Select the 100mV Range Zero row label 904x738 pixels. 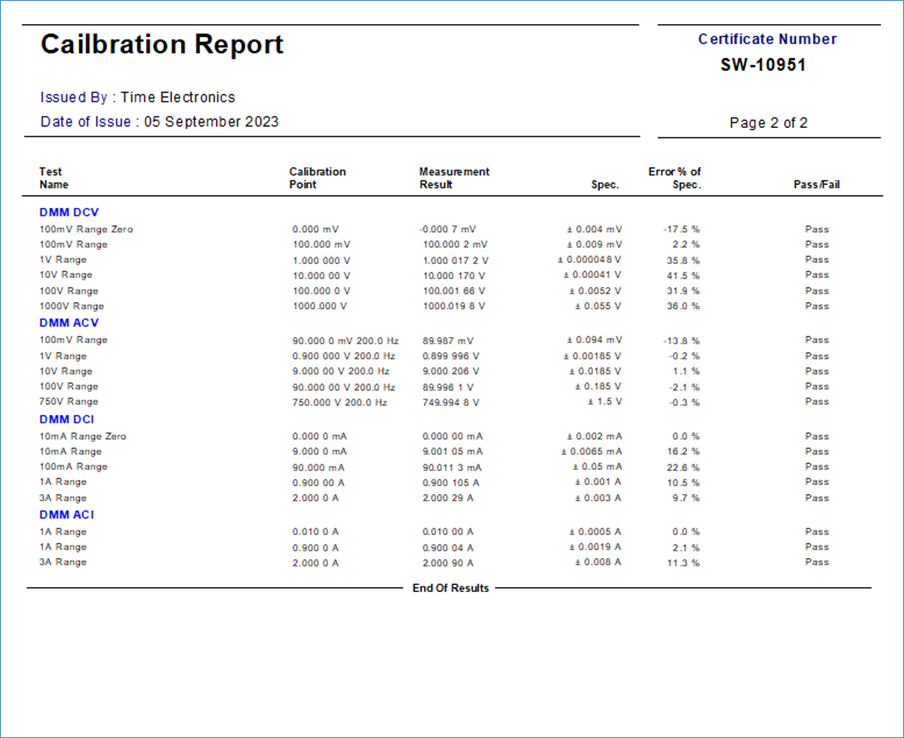86,229
